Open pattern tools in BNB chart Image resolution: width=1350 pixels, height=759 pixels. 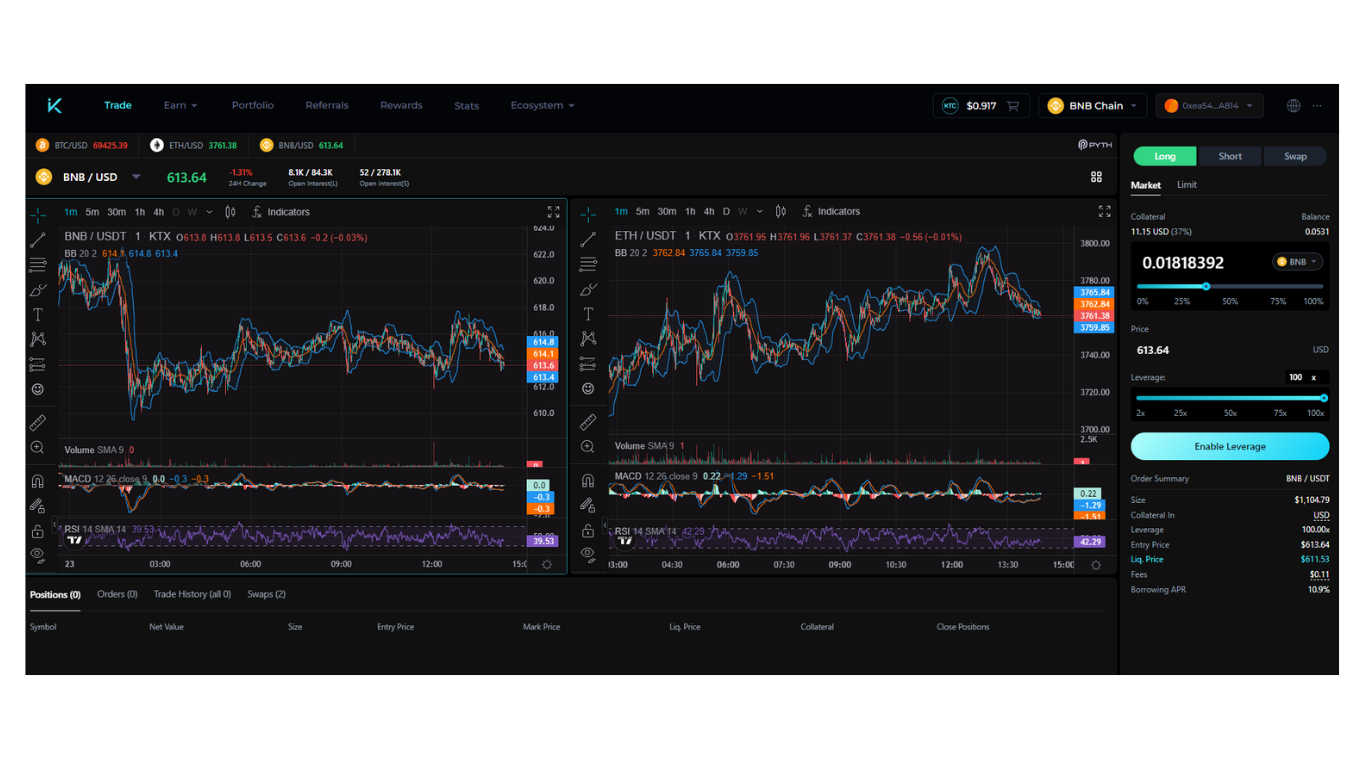click(37, 339)
